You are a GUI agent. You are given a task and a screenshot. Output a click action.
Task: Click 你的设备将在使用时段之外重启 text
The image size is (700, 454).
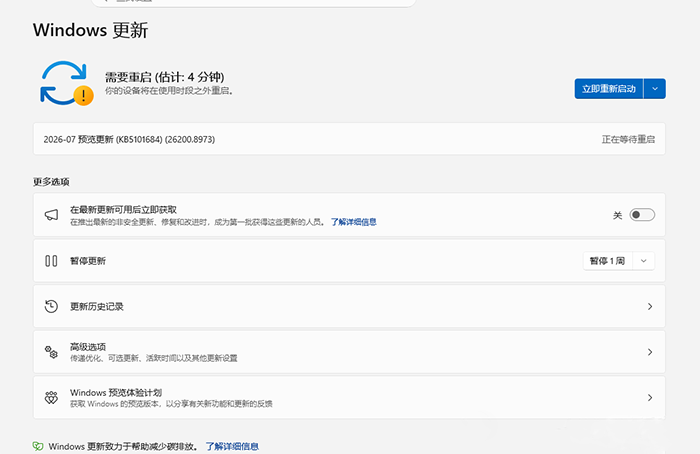[169, 91]
